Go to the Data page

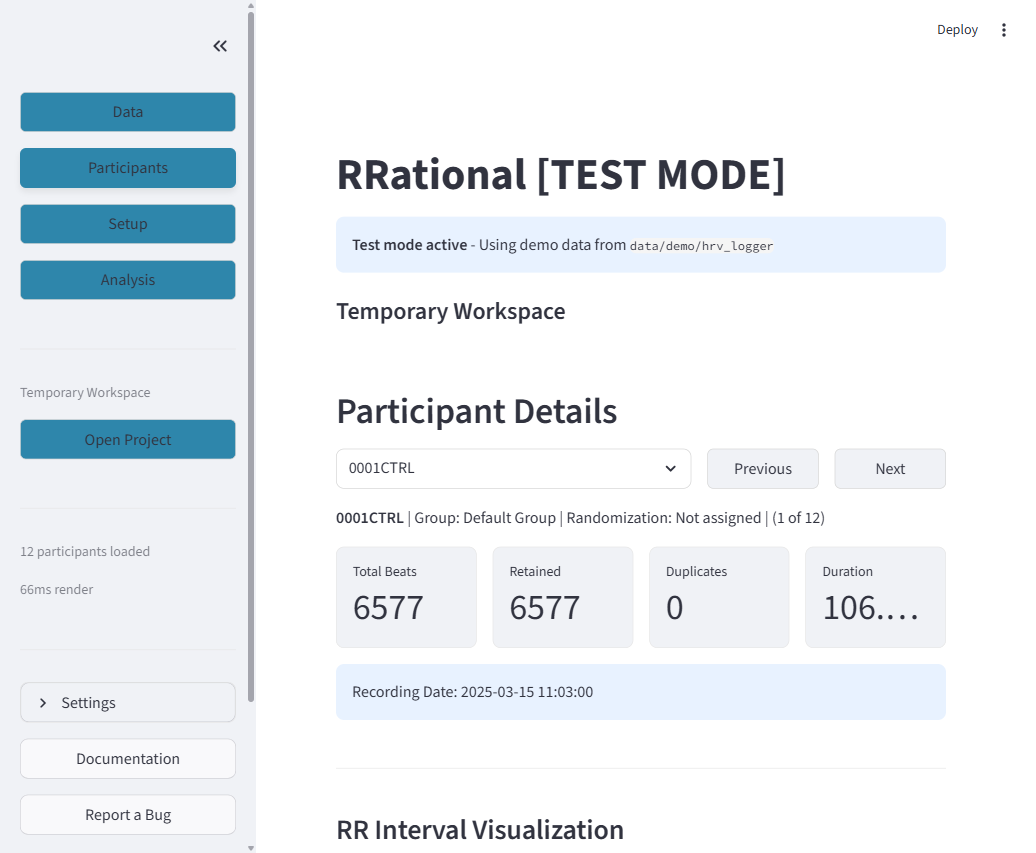click(x=128, y=112)
